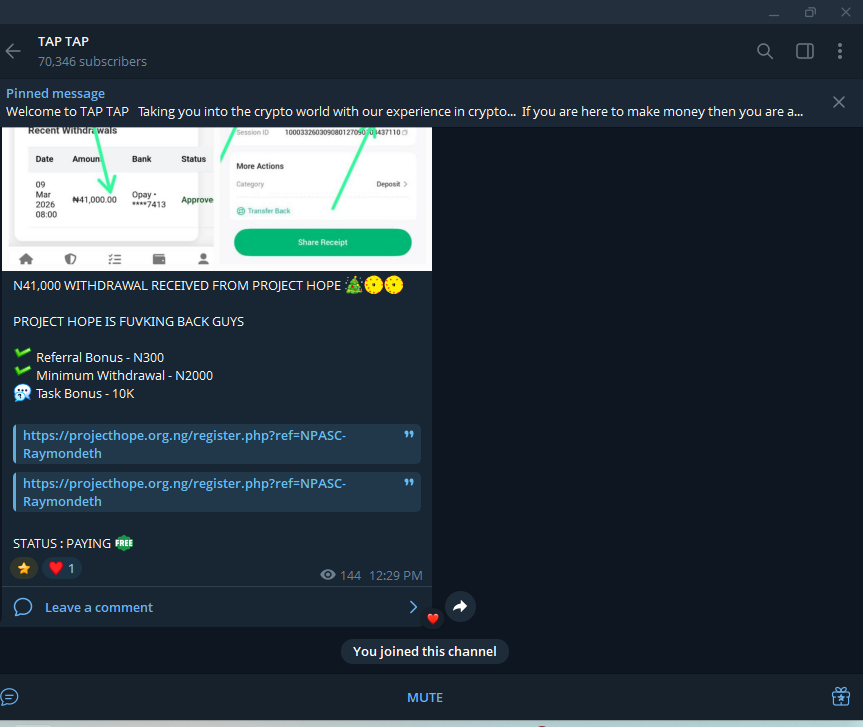The image size is (863, 727).
Task: Open the pinned welcome message
Action: (400, 102)
